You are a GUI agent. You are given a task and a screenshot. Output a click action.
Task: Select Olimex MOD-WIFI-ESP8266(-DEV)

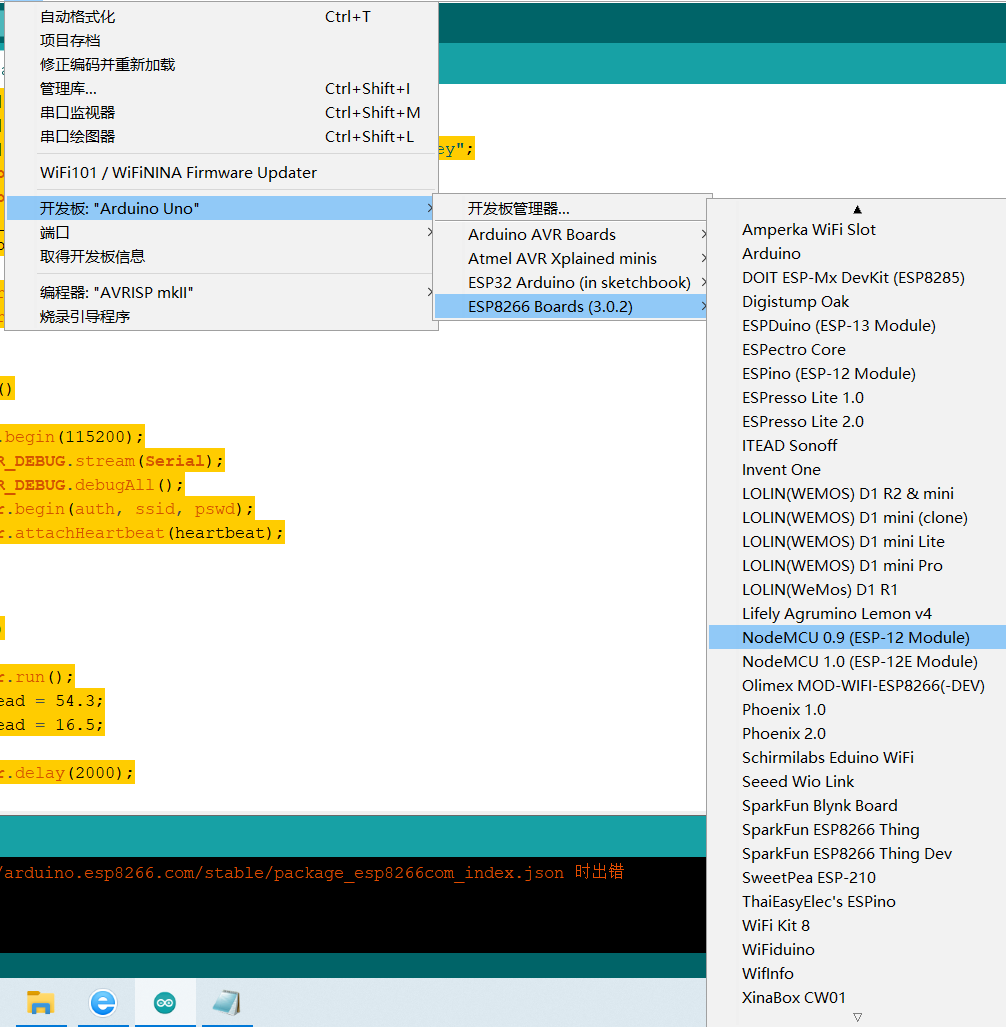pyautogui.click(x=857, y=686)
